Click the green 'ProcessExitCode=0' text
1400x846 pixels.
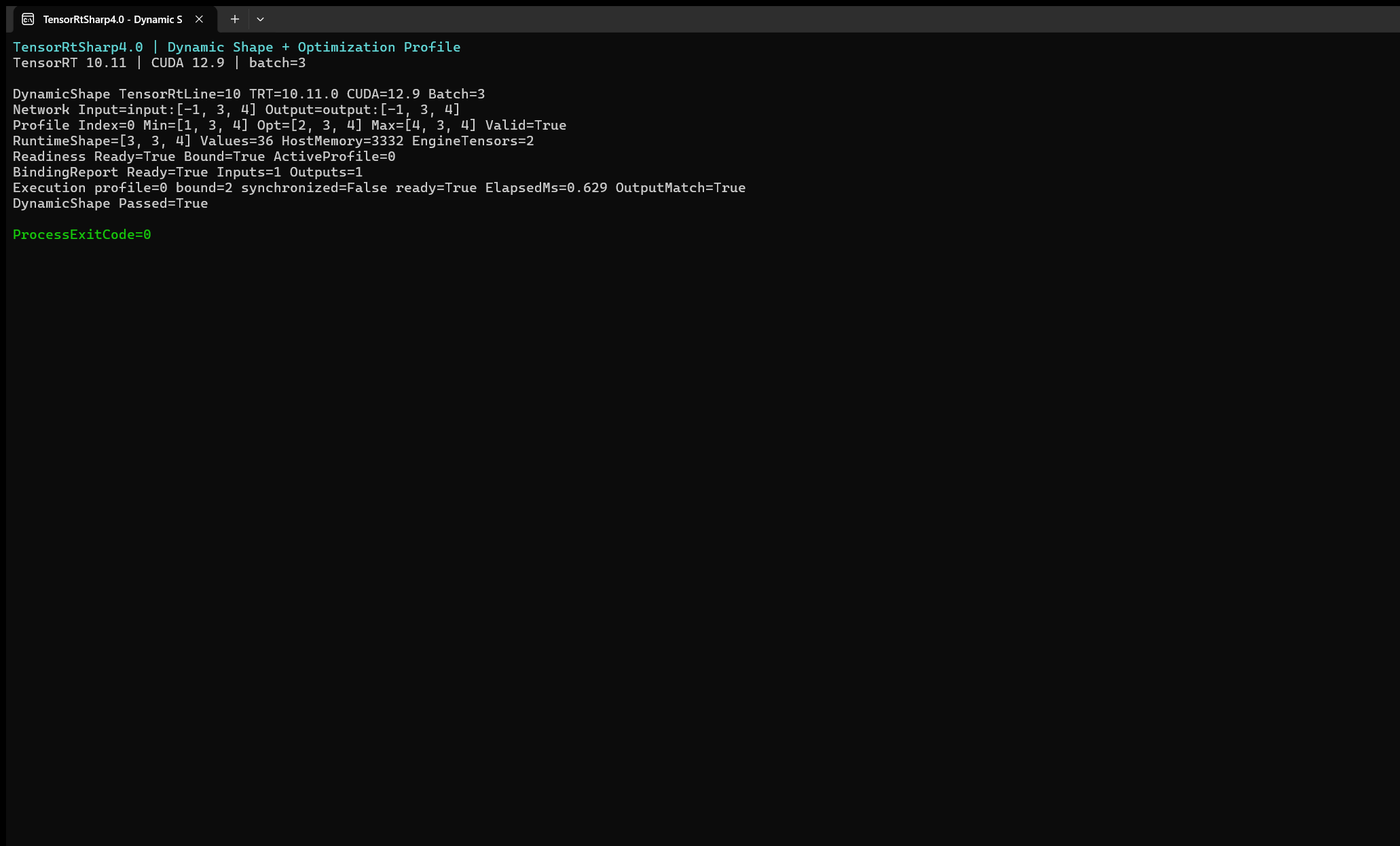click(81, 234)
